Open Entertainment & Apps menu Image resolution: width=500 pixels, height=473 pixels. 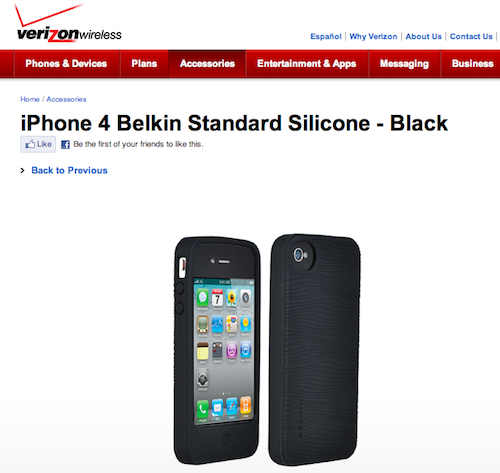pyautogui.click(x=307, y=64)
